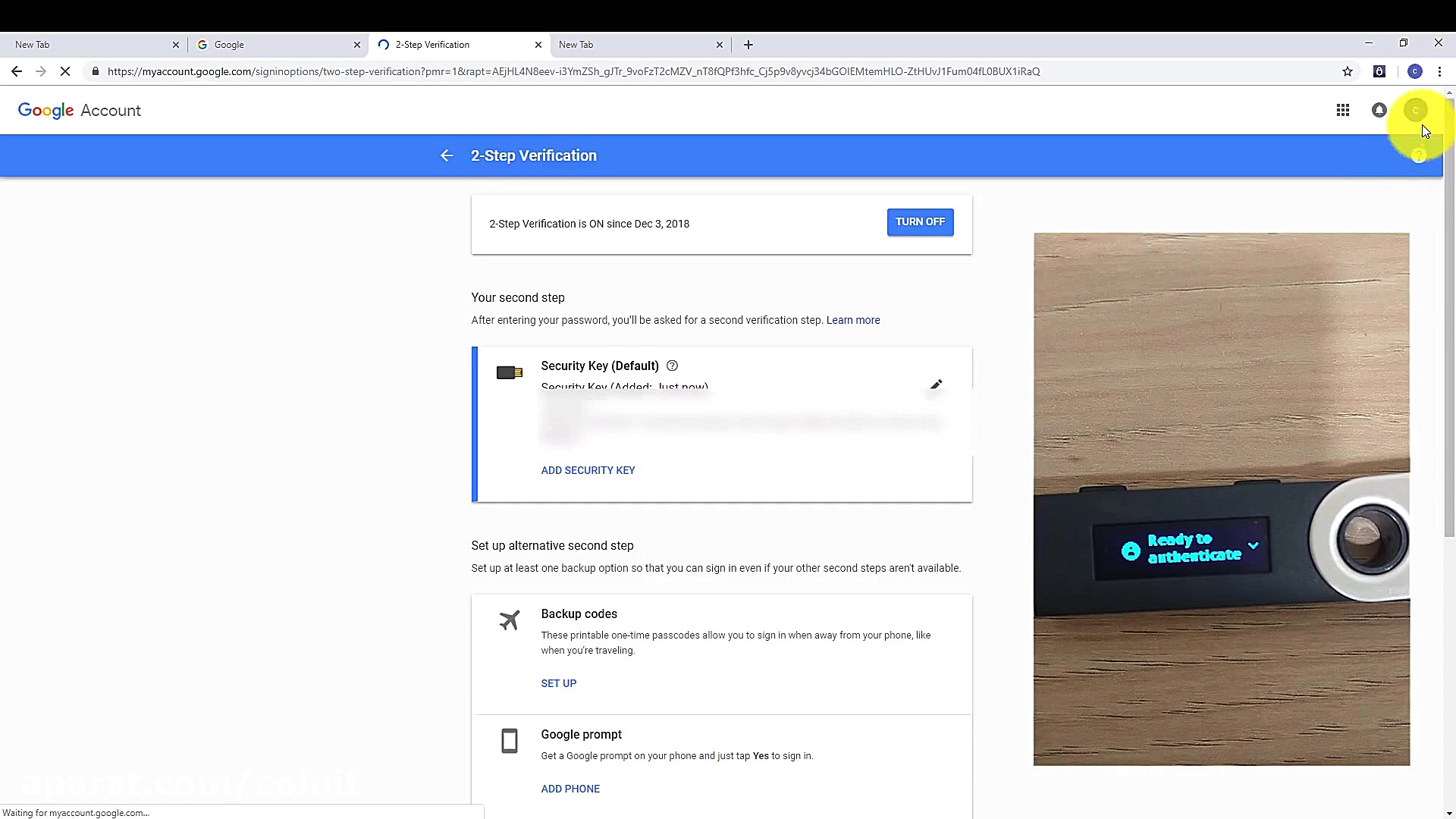Click the 'Set up alternative second step' heading
This screenshot has height=819, width=1456.
pyautogui.click(x=552, y=545)
